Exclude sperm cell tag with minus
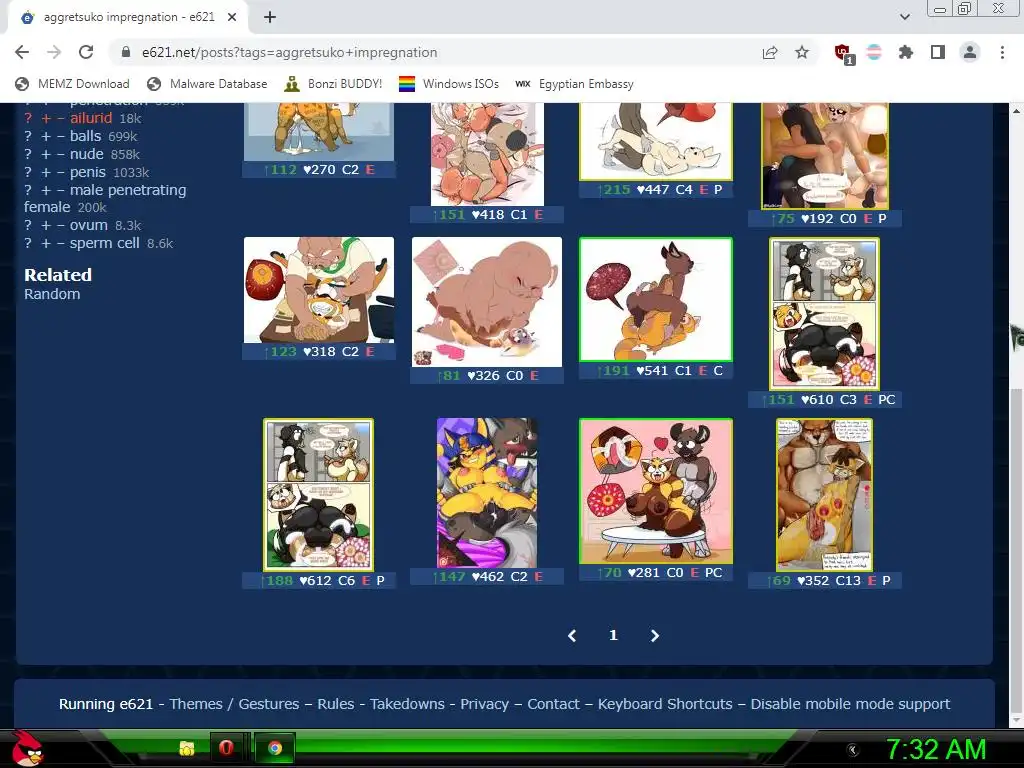 pyautogui.click(x=60, y=243)
